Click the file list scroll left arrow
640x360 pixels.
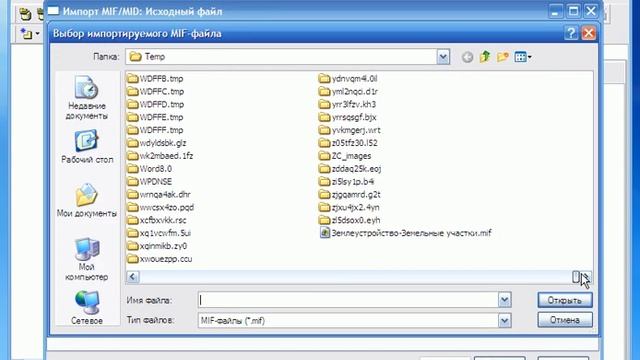[132, 277]
